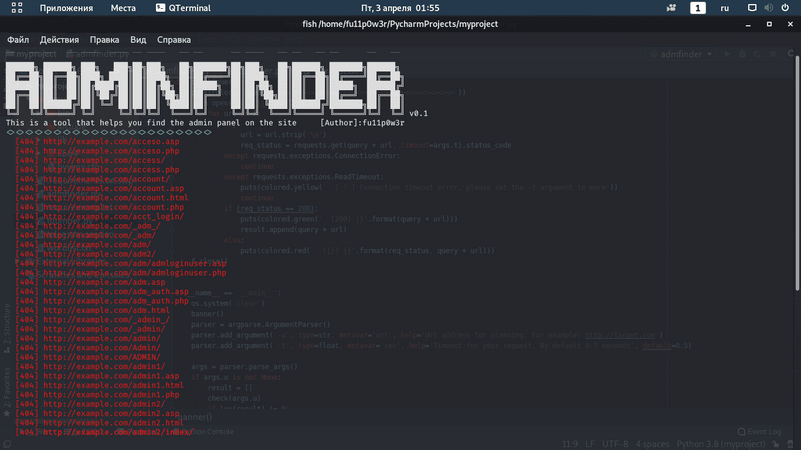Click the v0.1 version text
This screenshot has width=801, height=450.
click(418, 113)
